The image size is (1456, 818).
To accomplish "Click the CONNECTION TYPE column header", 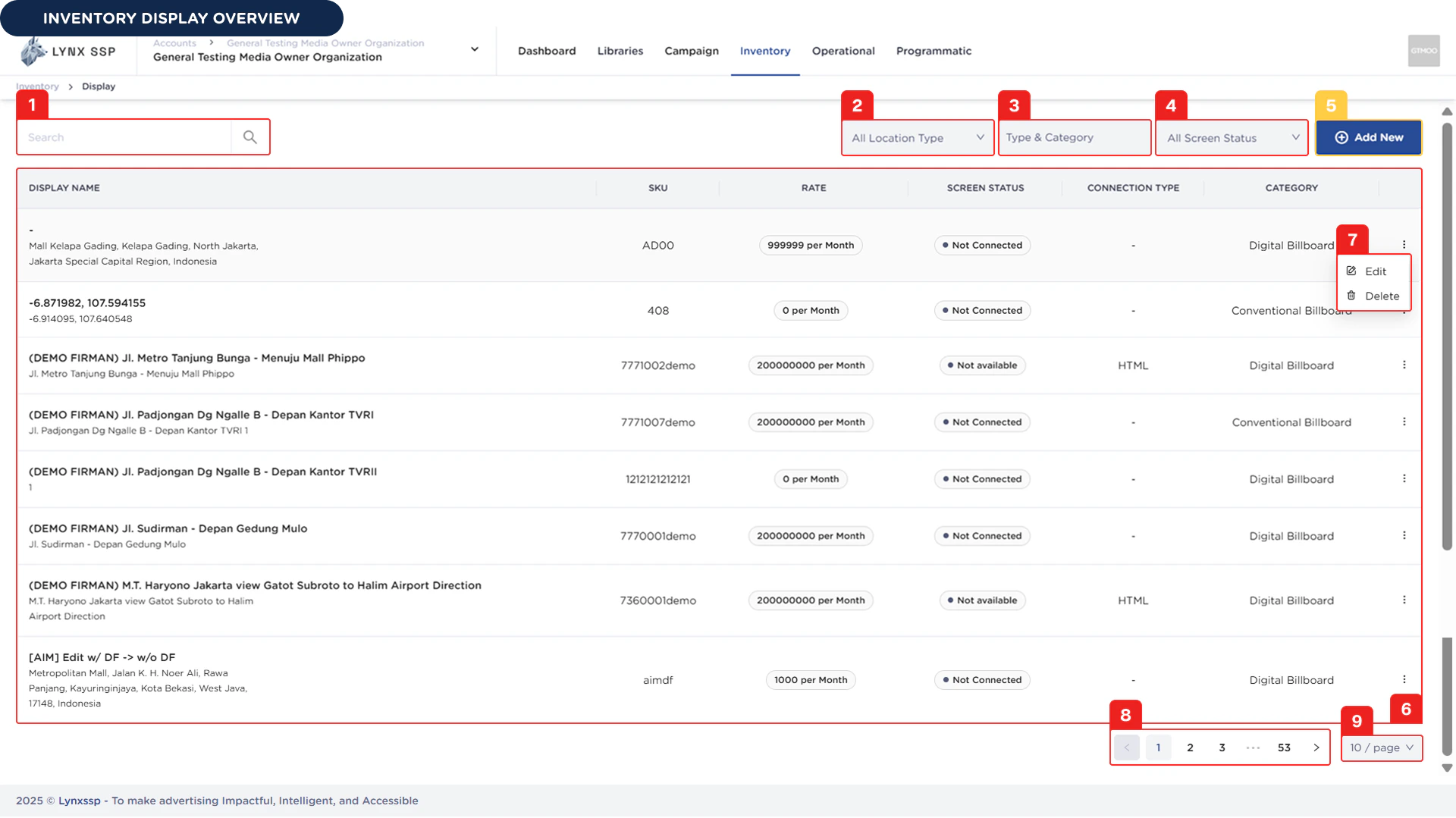I will (x=1133, y=188).
